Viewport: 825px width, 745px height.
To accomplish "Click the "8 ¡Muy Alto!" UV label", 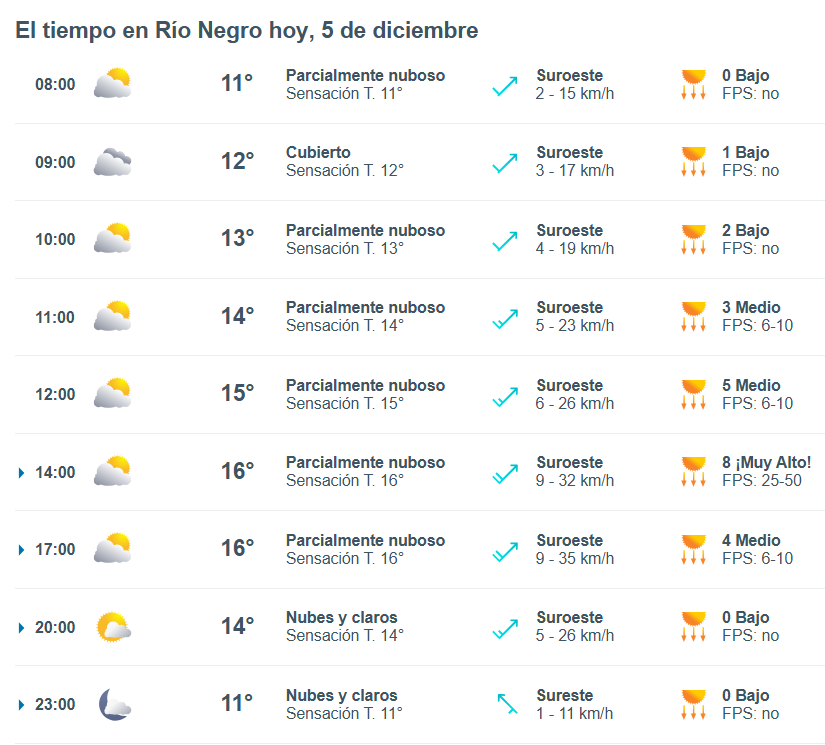I will point(766,463).
